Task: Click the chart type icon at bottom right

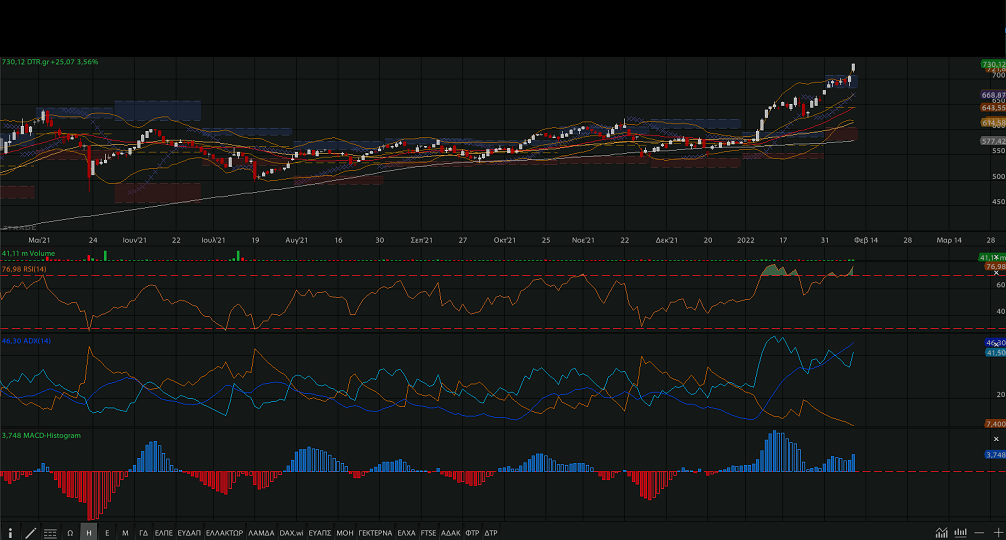Action: 941,533
